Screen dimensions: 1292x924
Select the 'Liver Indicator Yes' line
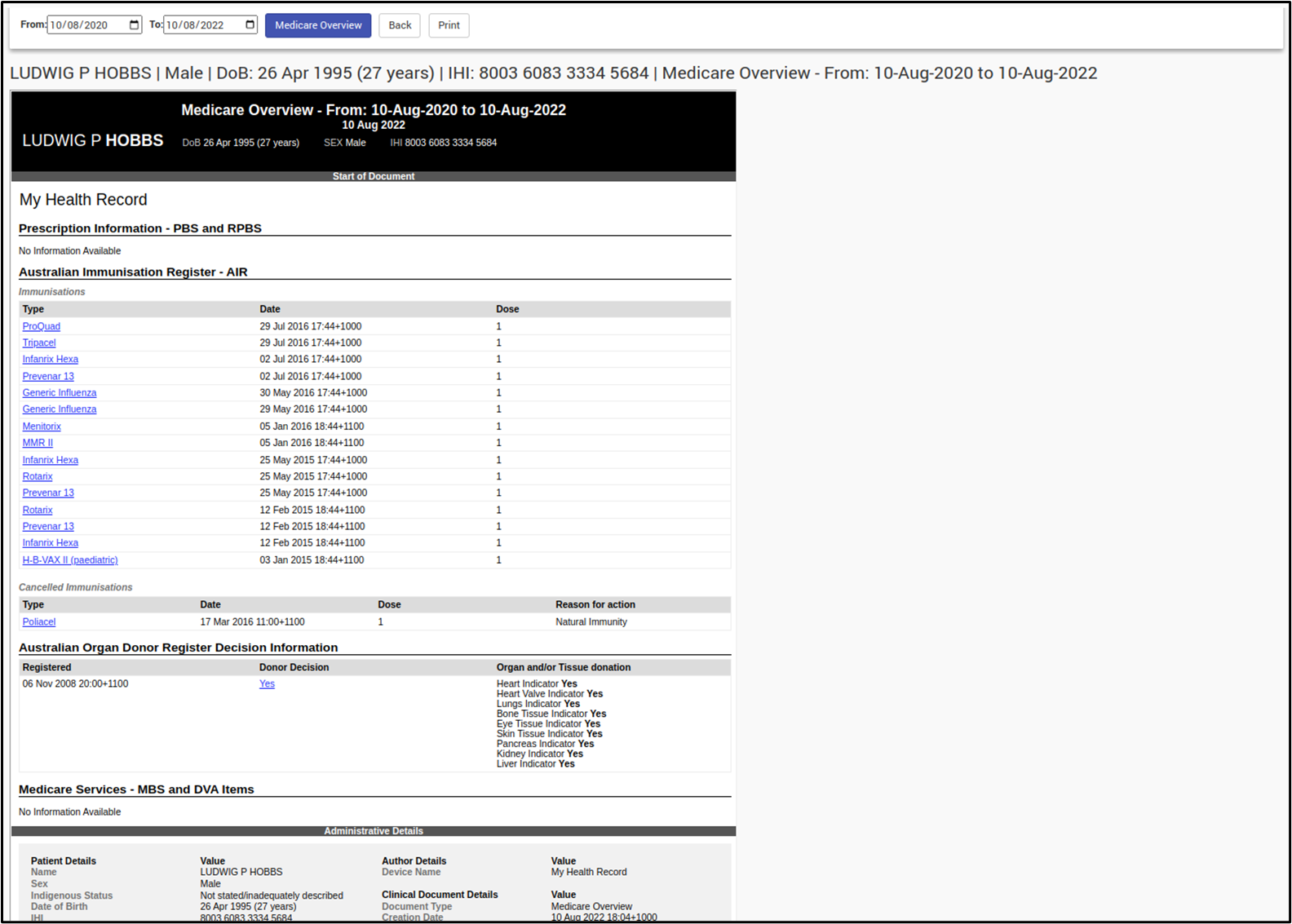click(536, 764)
